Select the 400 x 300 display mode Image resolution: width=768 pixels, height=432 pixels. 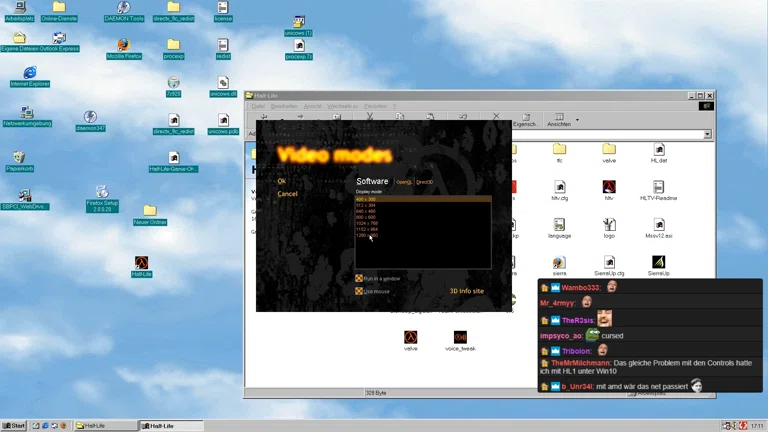tap(423, 199)
